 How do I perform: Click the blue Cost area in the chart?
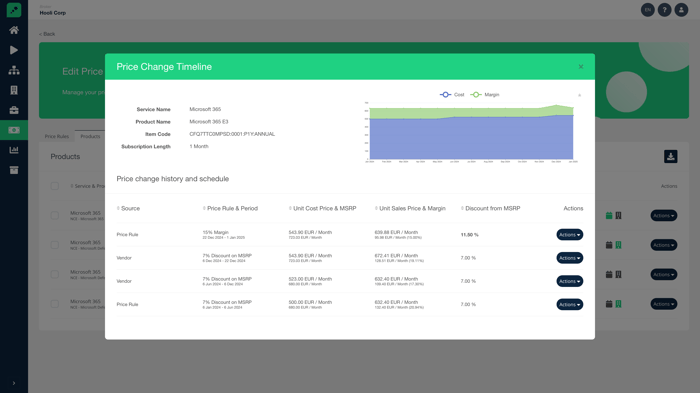471,138
